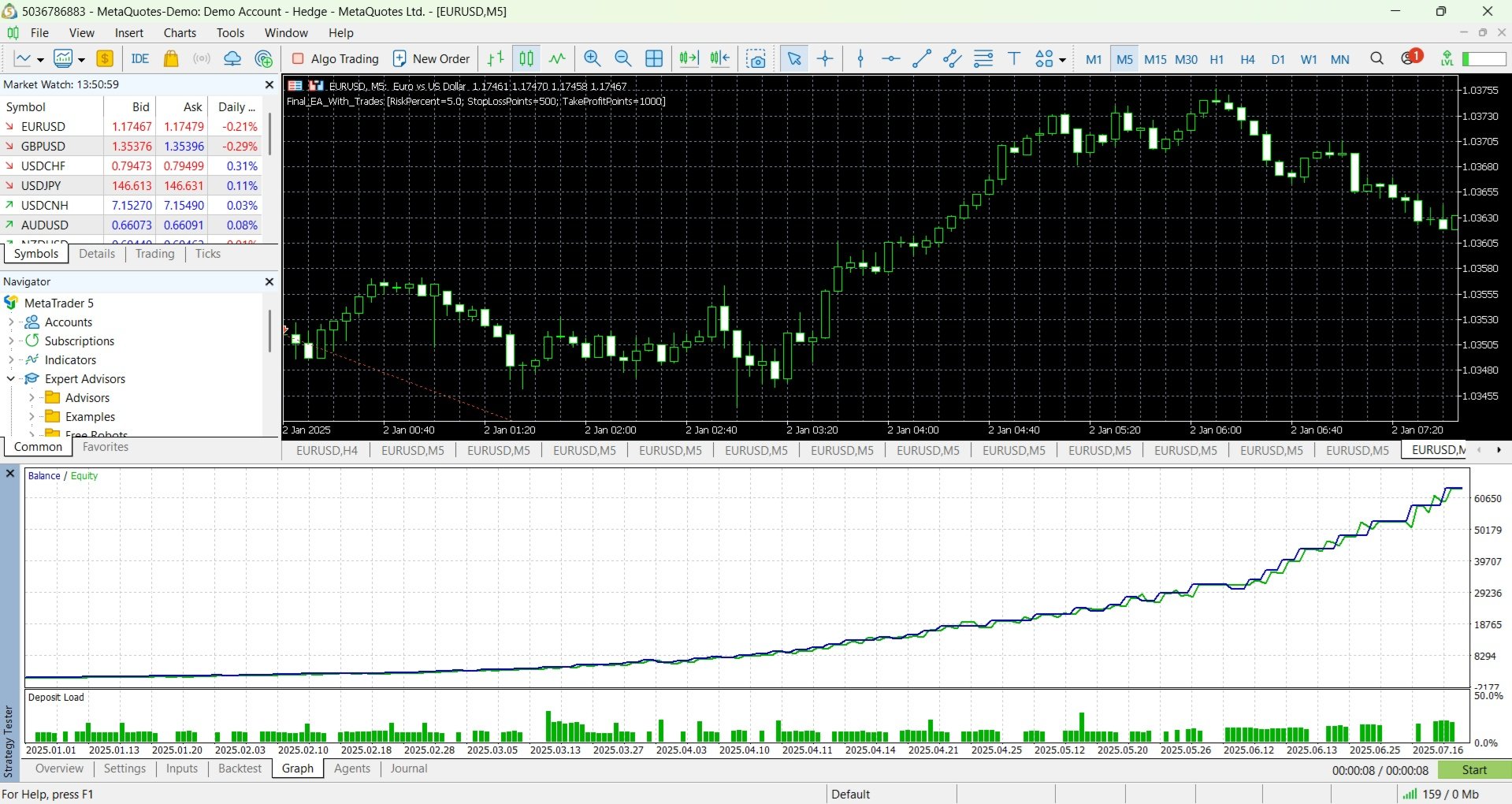Zoom in on the chart

593,59
